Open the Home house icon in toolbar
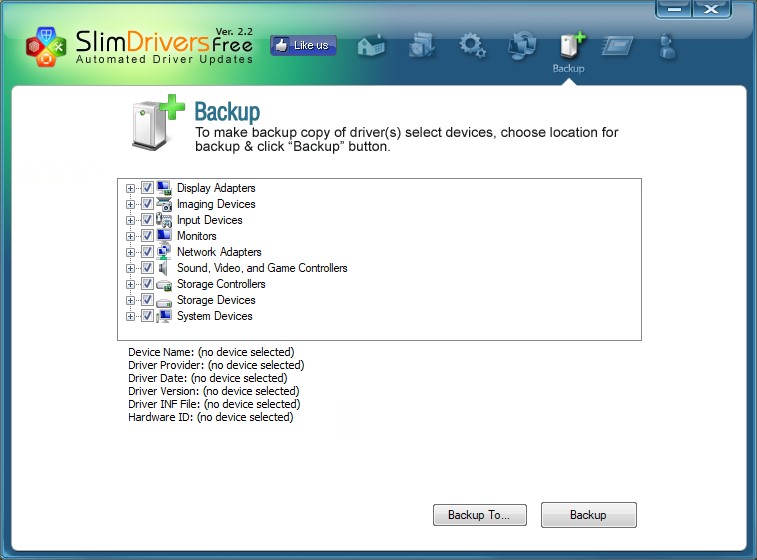This screenshot has height=560, width=757. click(x=371, y=46)
